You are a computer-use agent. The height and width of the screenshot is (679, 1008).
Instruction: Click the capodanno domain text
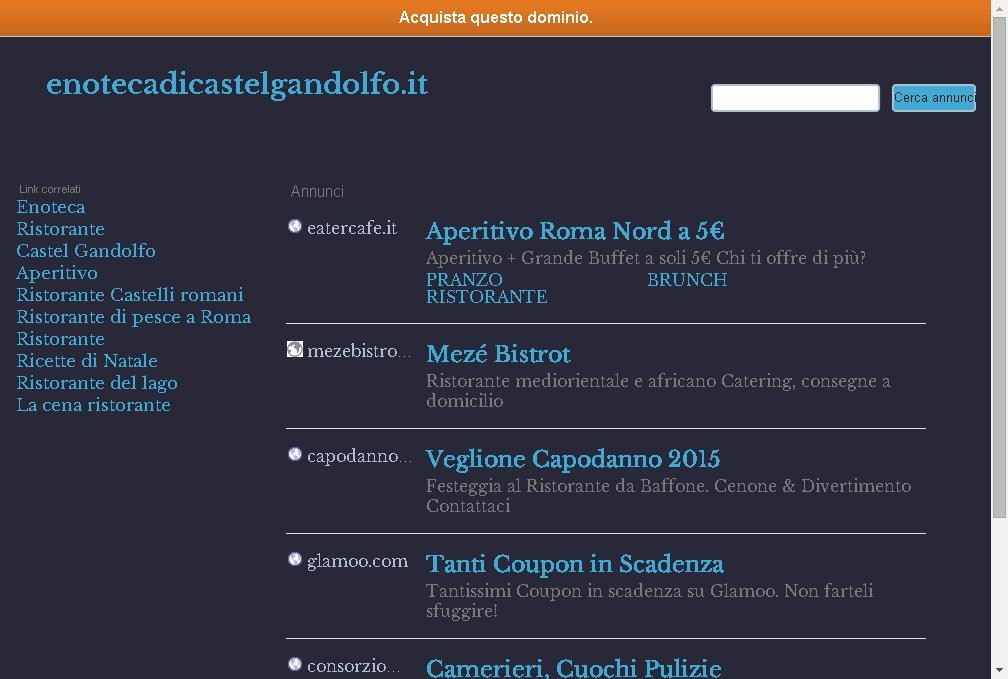coord(359,456)
